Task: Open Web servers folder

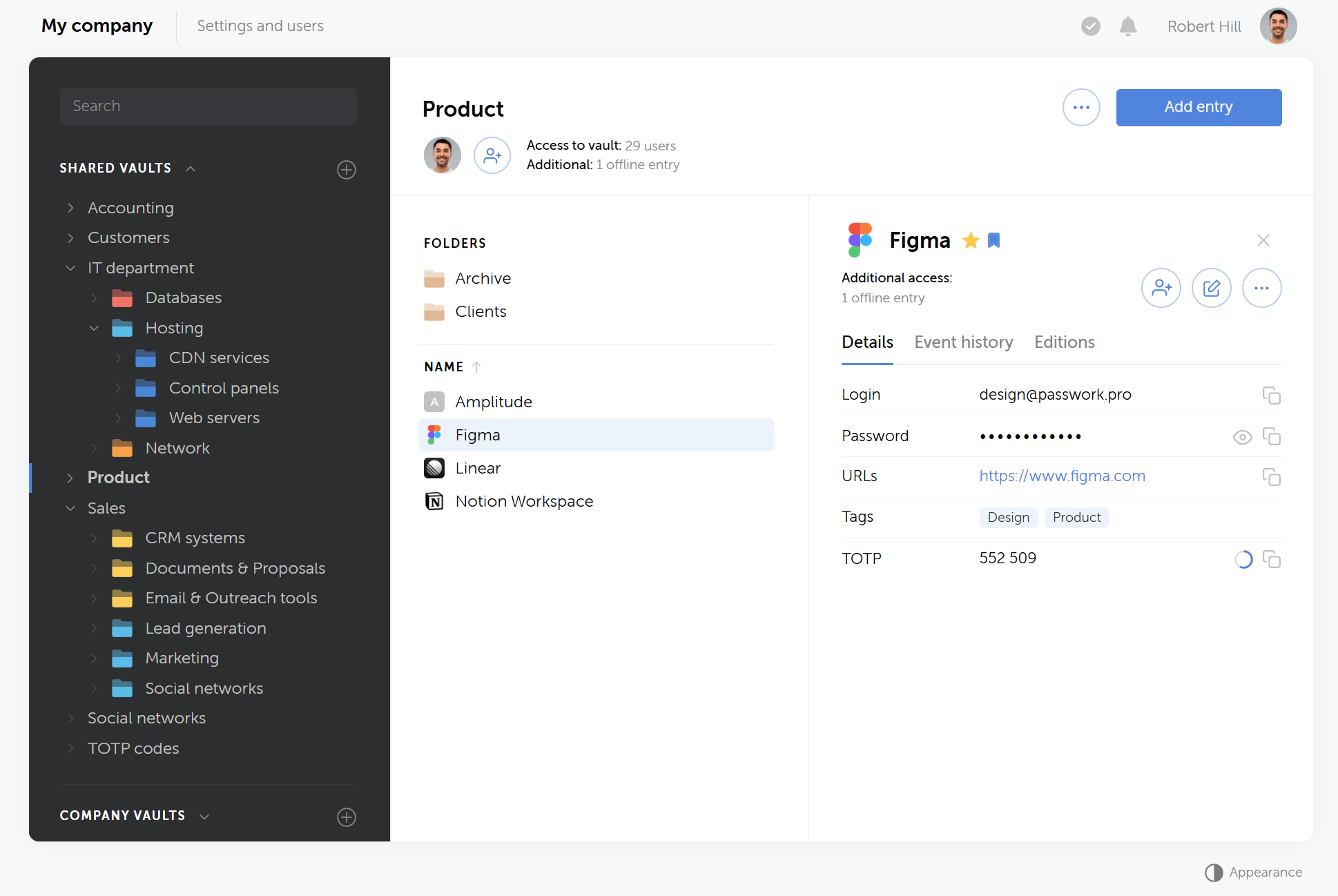Action: (x=214, y=418)
